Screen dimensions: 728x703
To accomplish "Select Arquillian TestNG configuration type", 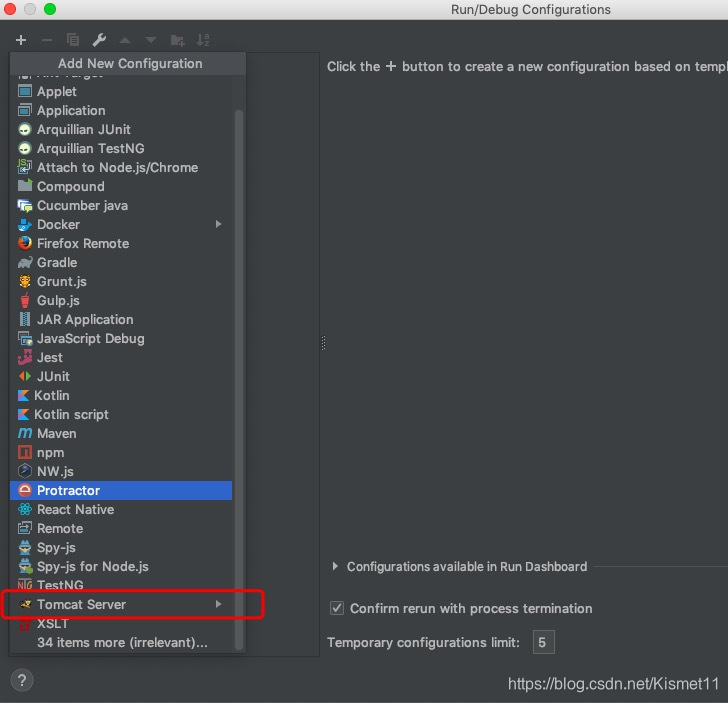I will 121,149.
